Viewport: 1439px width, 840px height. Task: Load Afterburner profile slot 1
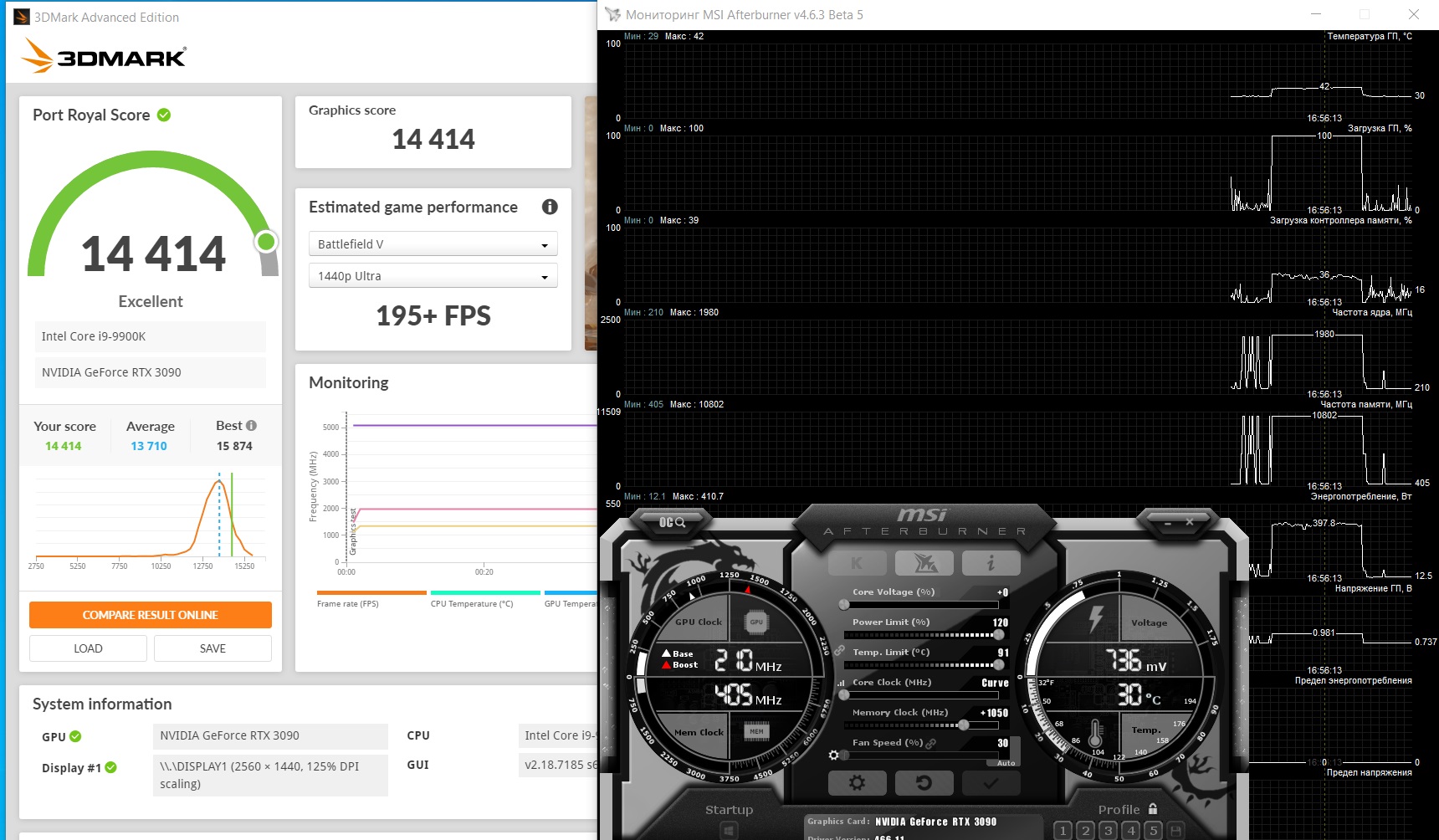pyautogui.click(x=1063, y=830)
